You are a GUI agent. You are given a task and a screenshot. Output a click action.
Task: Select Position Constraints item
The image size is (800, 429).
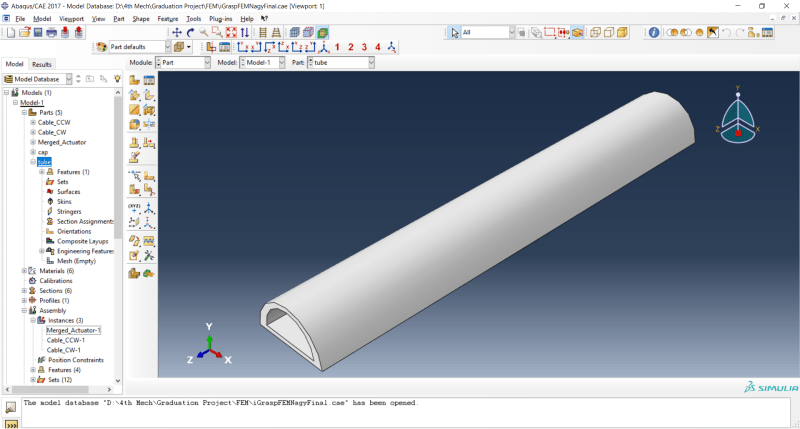tap(76, 360)
